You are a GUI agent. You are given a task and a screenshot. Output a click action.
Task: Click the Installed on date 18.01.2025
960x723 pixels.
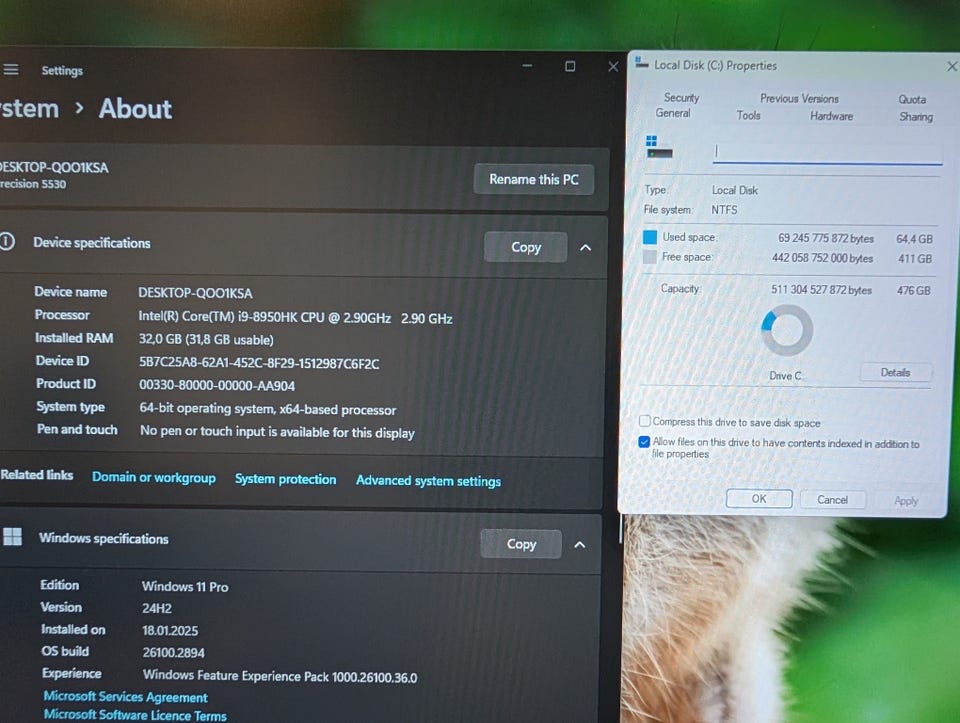(170, 631)
